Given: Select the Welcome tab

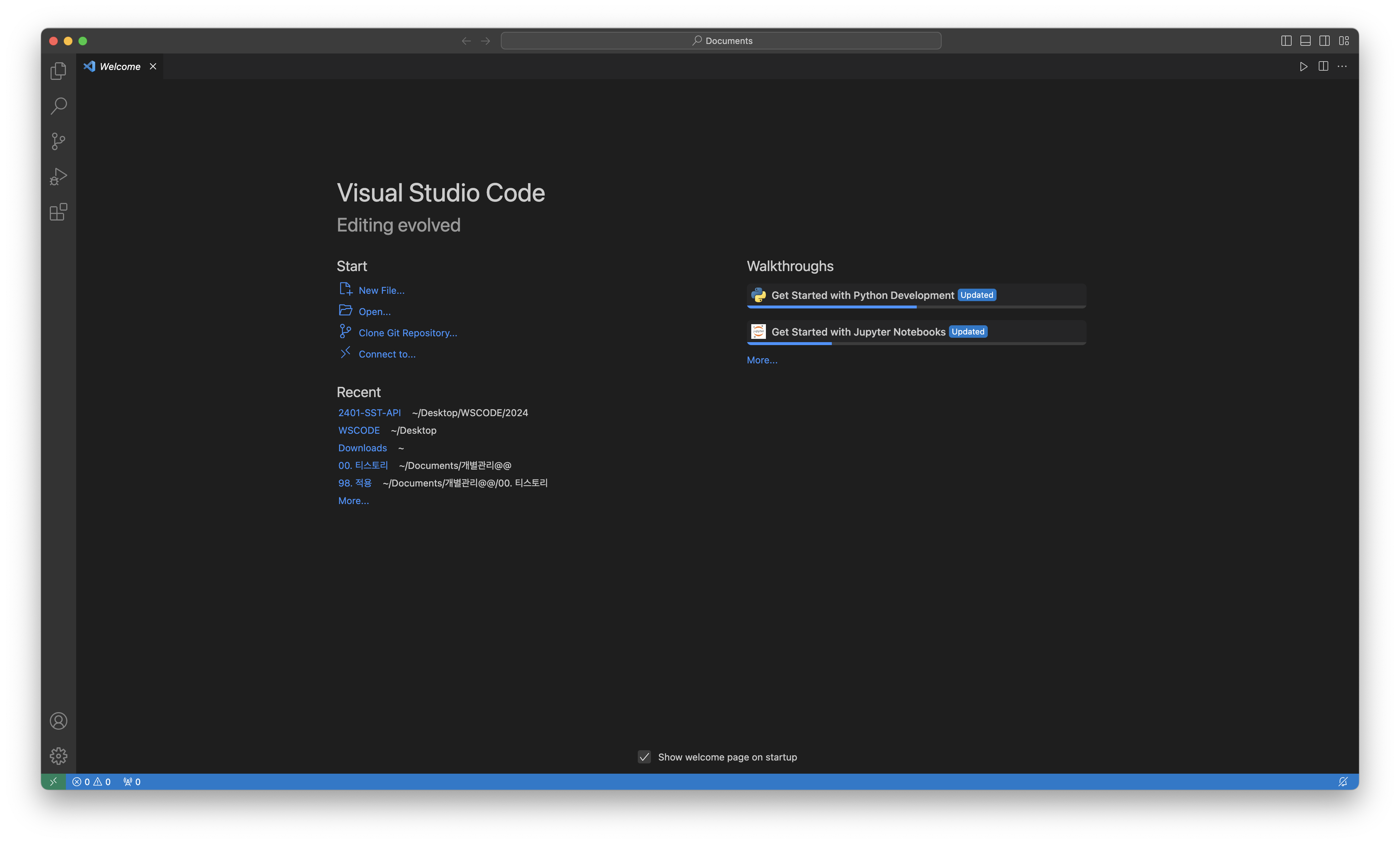Looking at the screenshot, I should [119, 67].
